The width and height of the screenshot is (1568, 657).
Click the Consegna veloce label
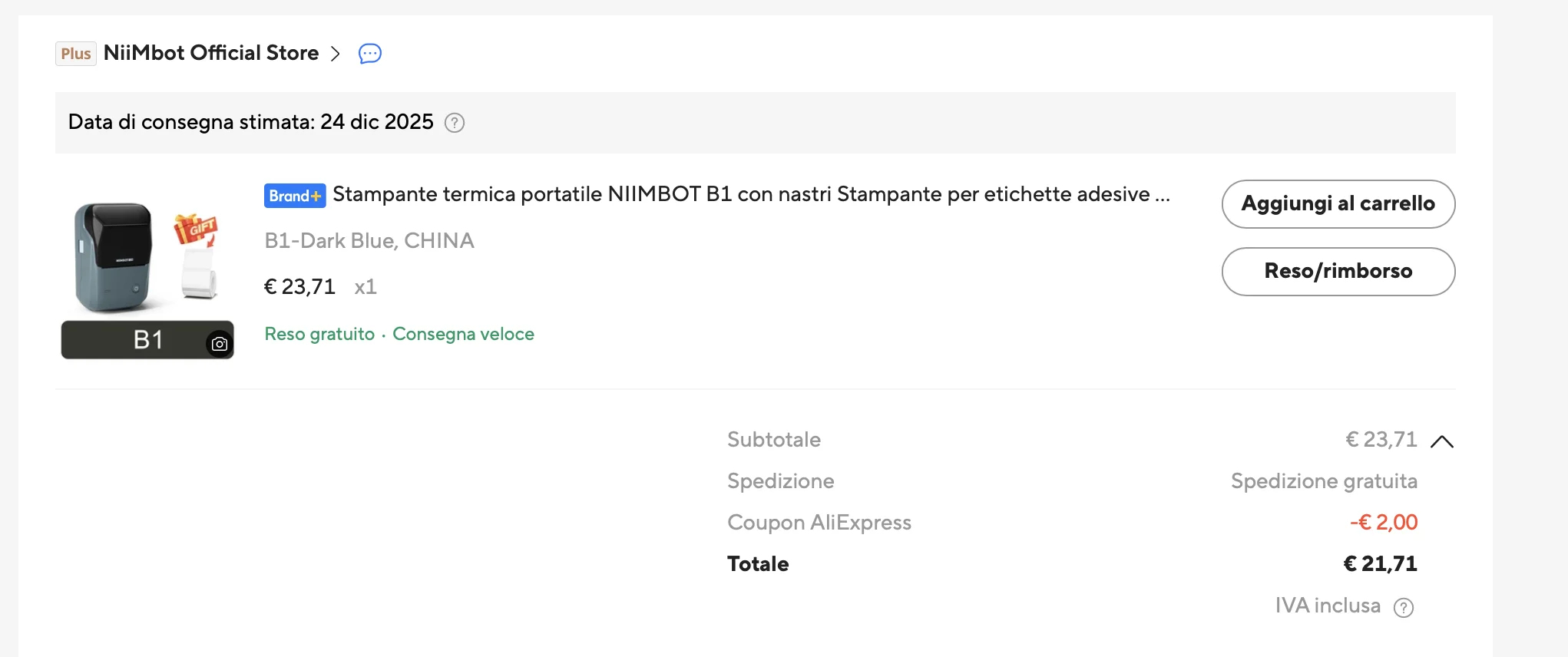click(x=463, y=334)
